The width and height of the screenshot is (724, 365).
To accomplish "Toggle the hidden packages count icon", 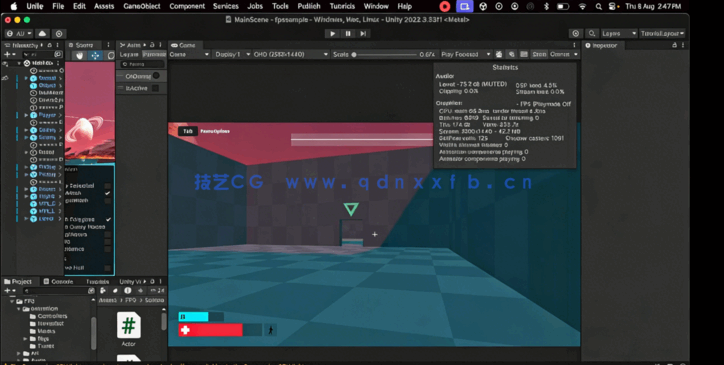I will (x=157, y=291).
